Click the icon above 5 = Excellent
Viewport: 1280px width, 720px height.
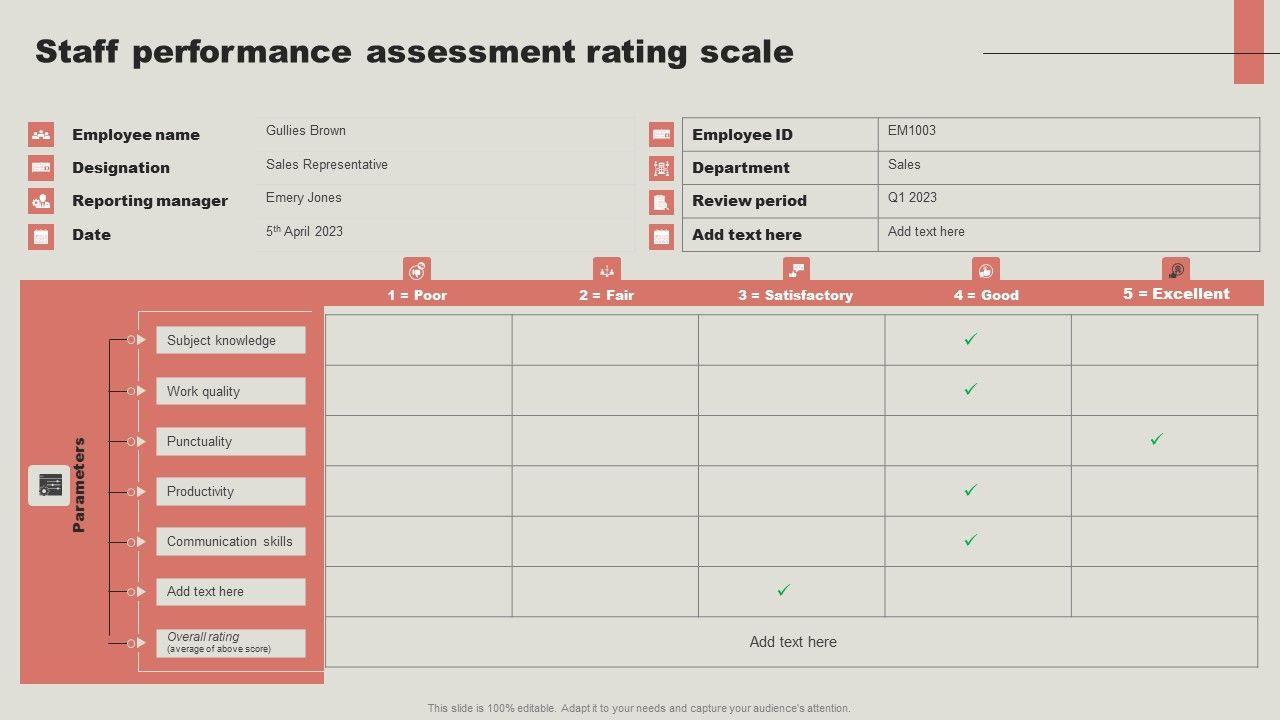click(x=1176, y=270)
